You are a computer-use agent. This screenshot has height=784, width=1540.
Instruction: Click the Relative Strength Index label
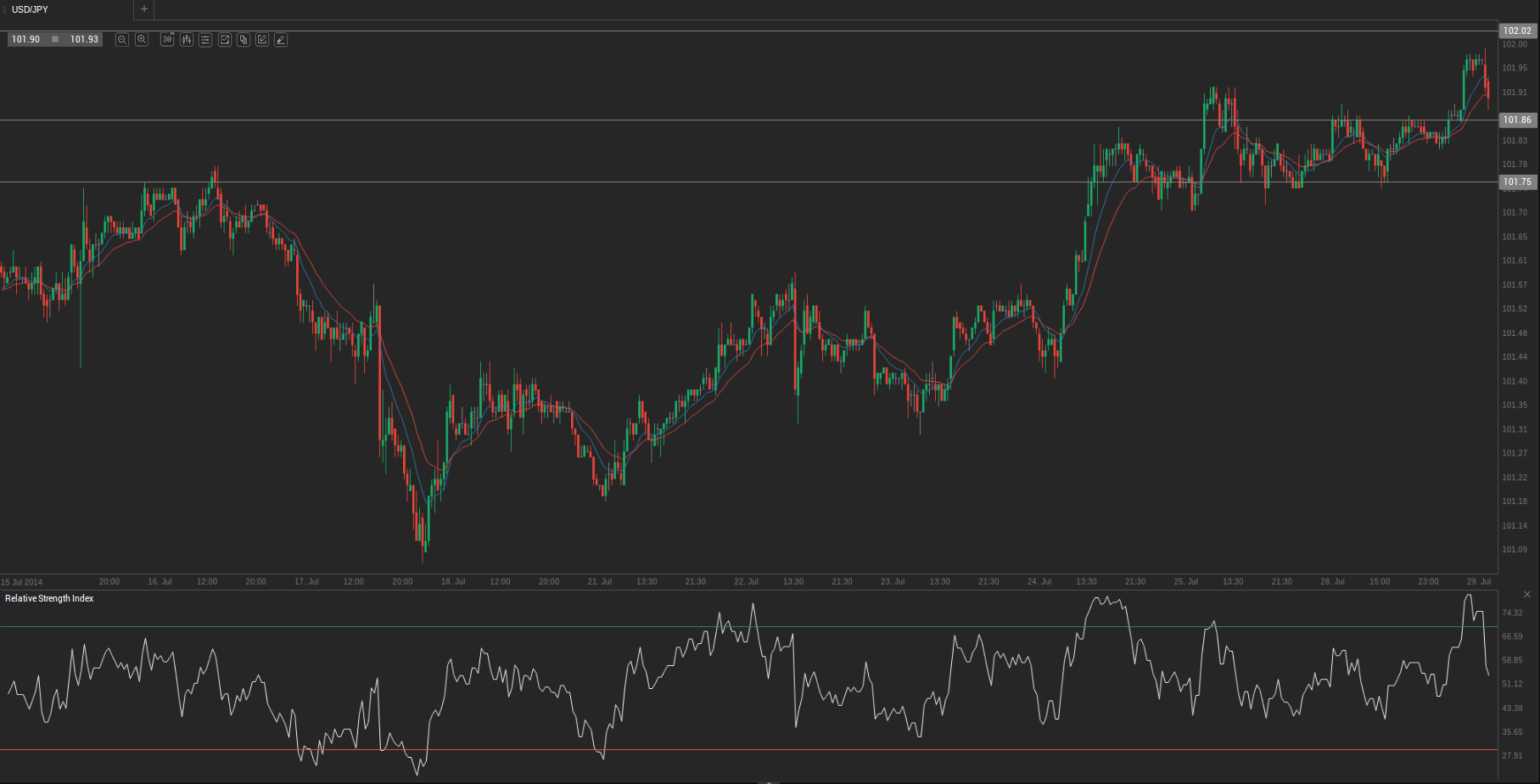click(x=49, y=599)
